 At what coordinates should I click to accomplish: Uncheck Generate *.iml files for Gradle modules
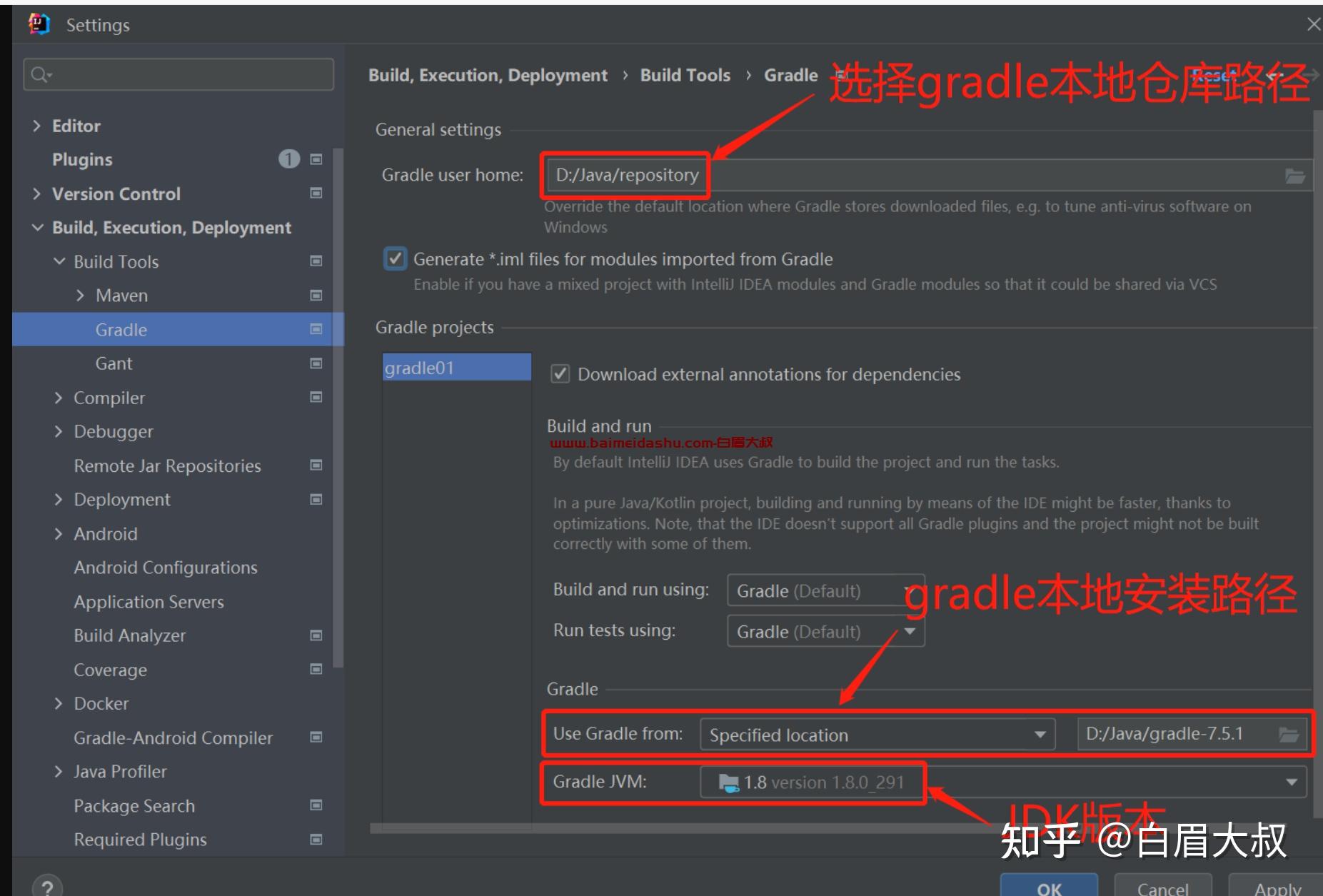(x=395, y=258)
